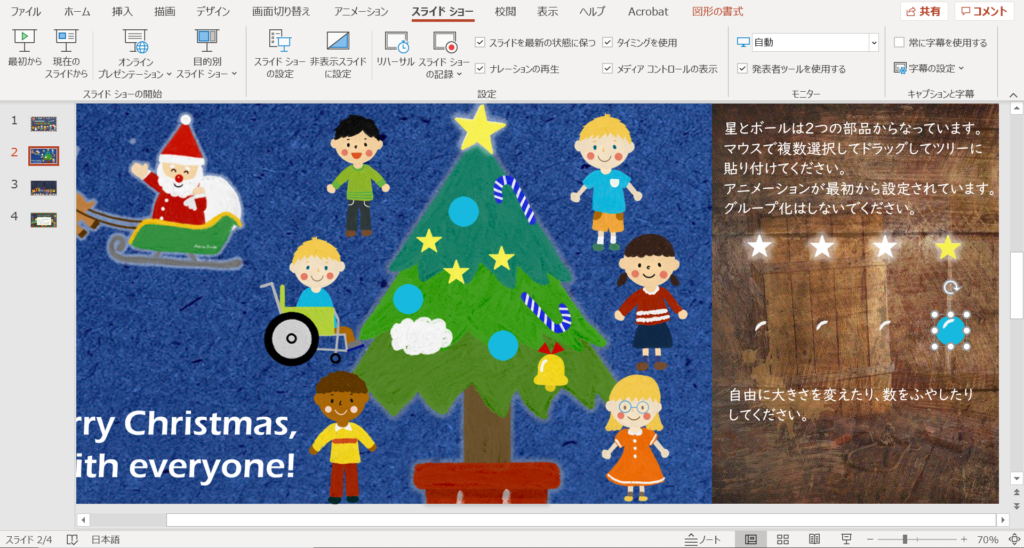
Task: Select slide 3 thumbnail
Action: click(44, 187)
